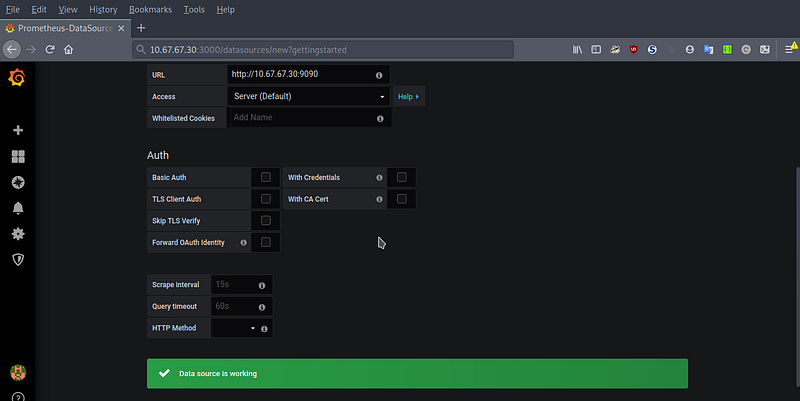Image resolution: width=800 pixels, height=401 pixels.
Task: Open the Access Server (Default) dropdown
Action: (309, 96)
